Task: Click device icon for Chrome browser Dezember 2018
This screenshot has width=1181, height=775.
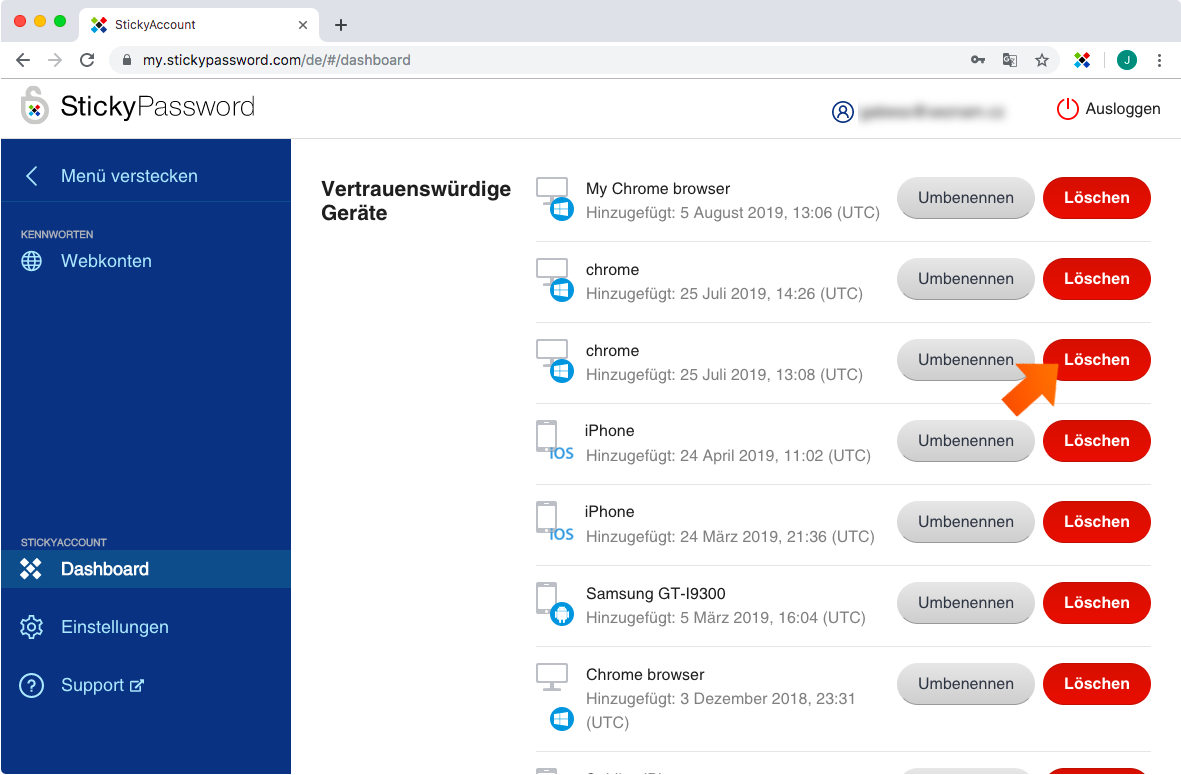Action: pos(555,697)
